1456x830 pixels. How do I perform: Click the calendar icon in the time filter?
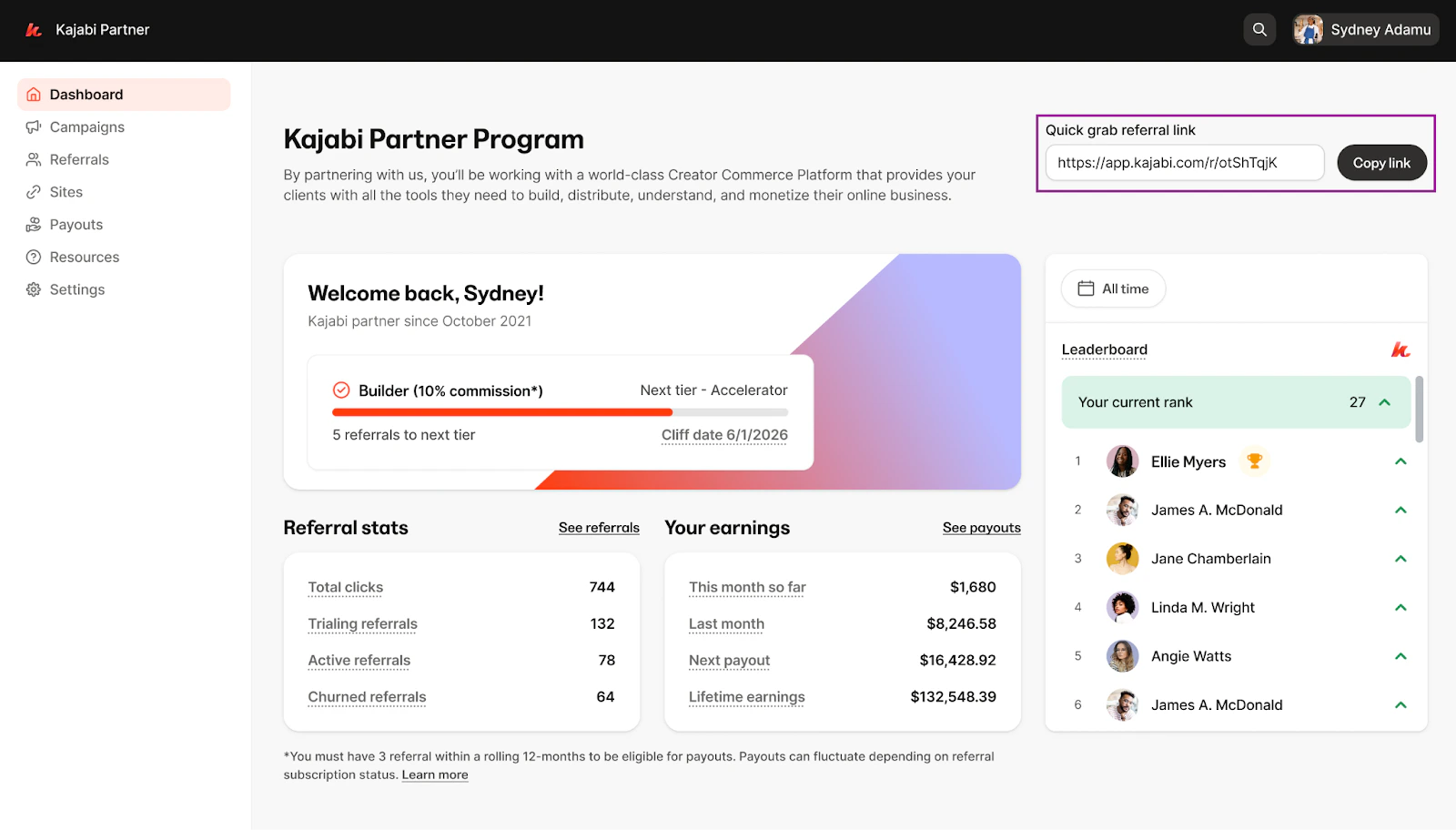1085,288
